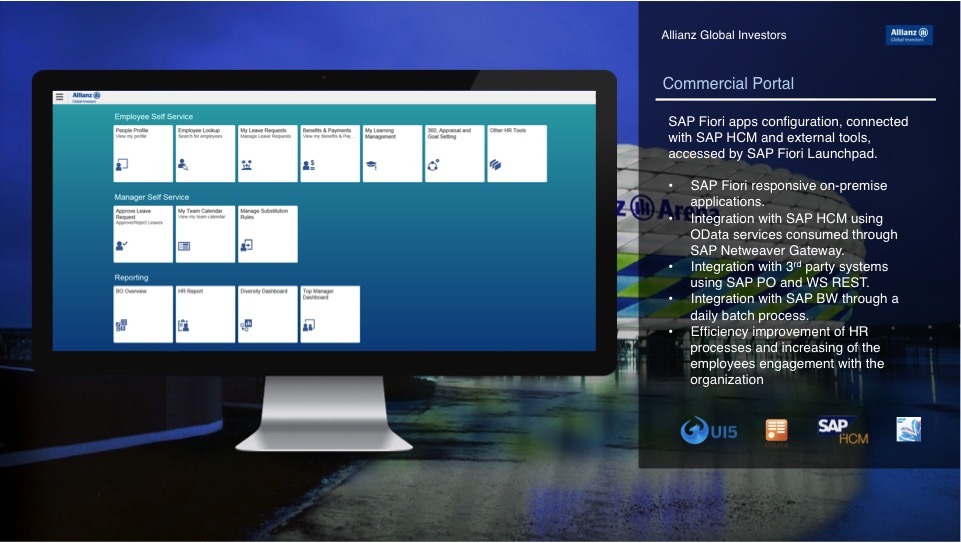This screenshot has height=543, width=961.
Task: Click the Employee Lookup search-person icon
Action: pyautogui.click(x=183, y=165)
